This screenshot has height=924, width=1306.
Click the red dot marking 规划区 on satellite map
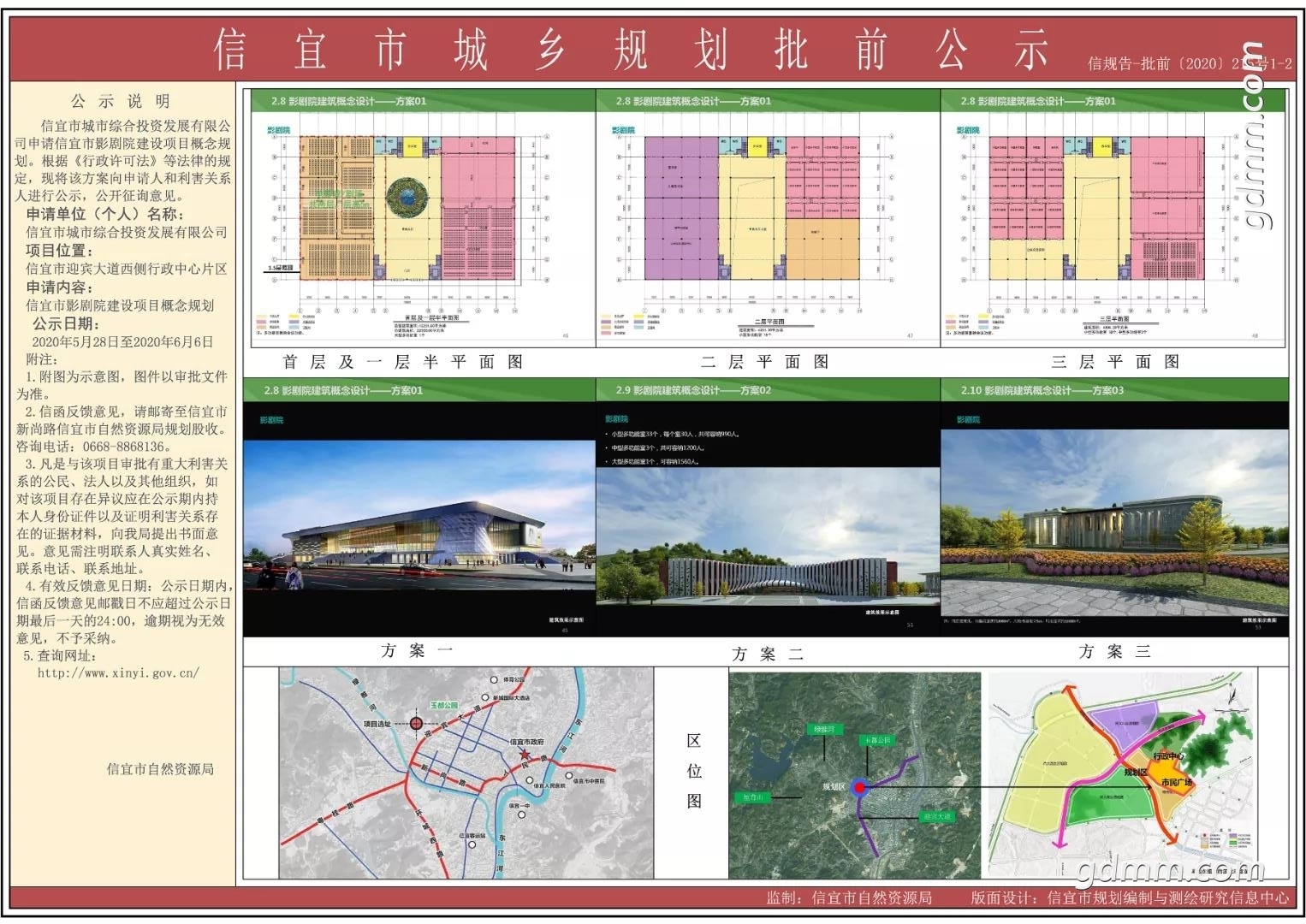[x=861, y=788]
